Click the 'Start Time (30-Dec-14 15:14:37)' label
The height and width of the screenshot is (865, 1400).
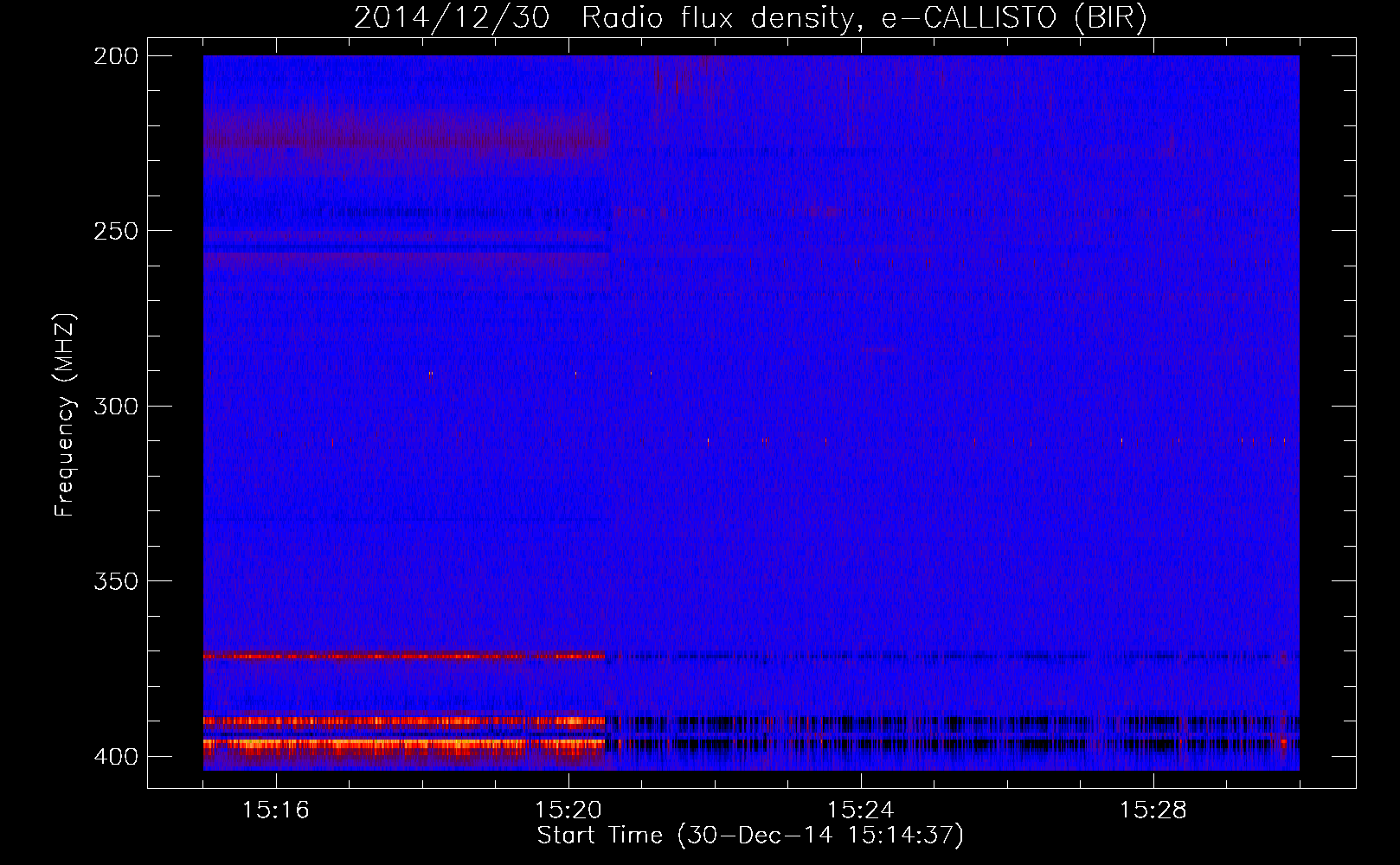tap(750, 836)
